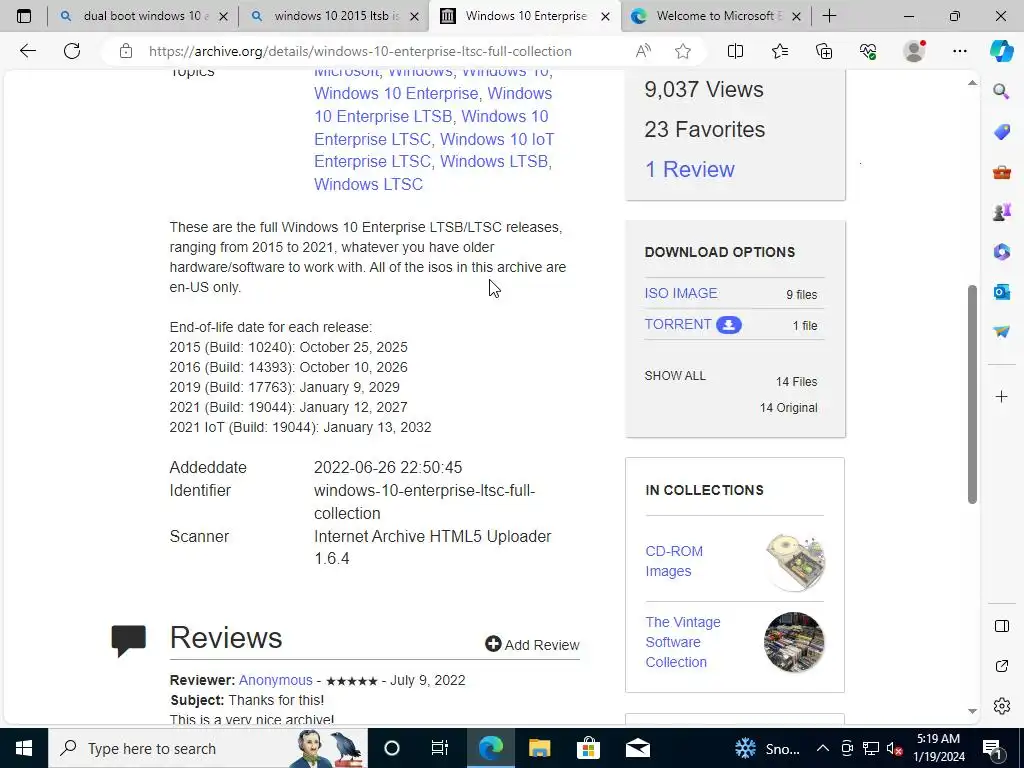This screenshot has width=1024, height=768.
Task: Open Microsoft 365 in sidebar
Action: pos(1002,251)
